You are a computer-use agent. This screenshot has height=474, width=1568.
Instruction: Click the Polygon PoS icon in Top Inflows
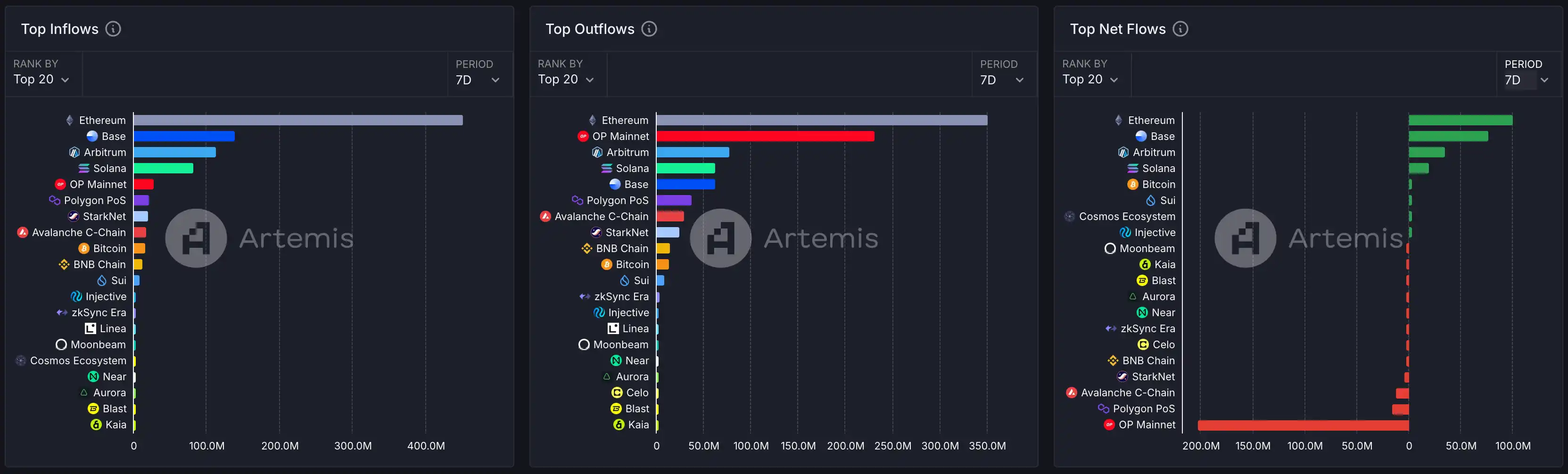click(55, 200)
